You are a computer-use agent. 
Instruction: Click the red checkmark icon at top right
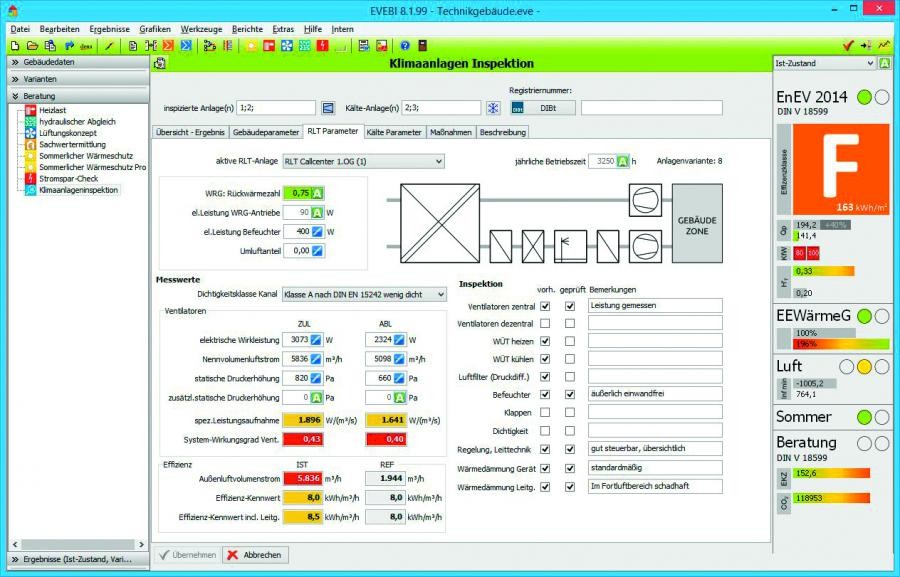pos(848,46)
